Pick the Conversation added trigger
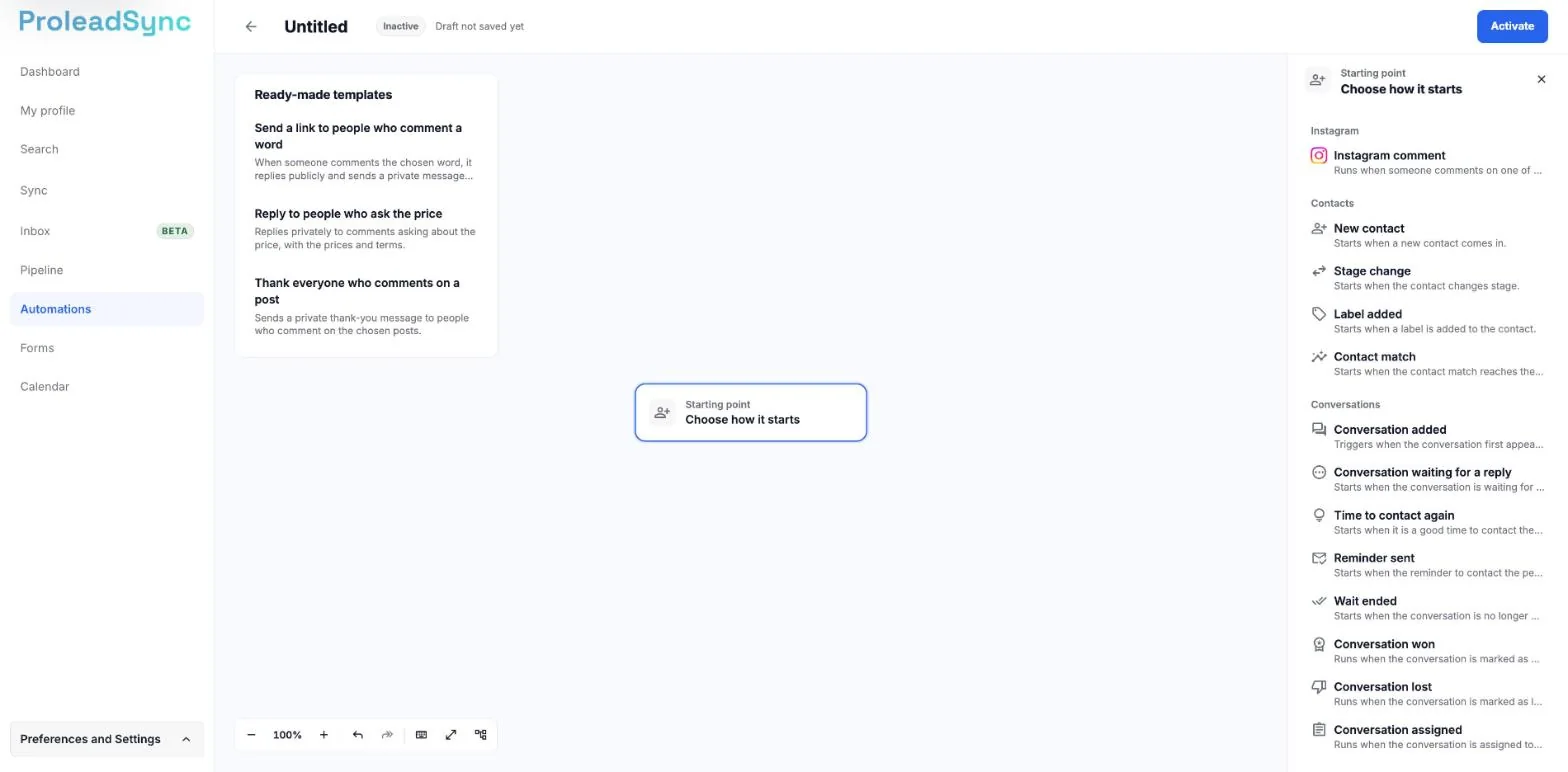Image resolution: width=1568 pixels, height=772 pixels. pyautogui.click(x=1427, y=437)
